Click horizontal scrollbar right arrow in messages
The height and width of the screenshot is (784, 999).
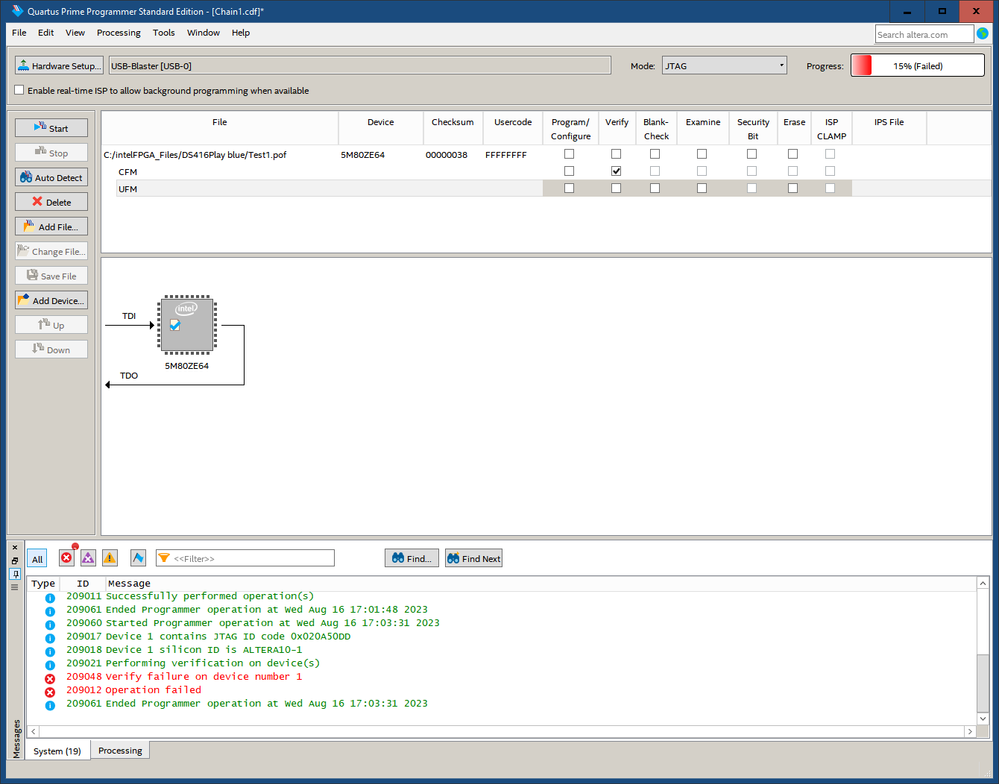pyautogui.click(x=970, y=731)
